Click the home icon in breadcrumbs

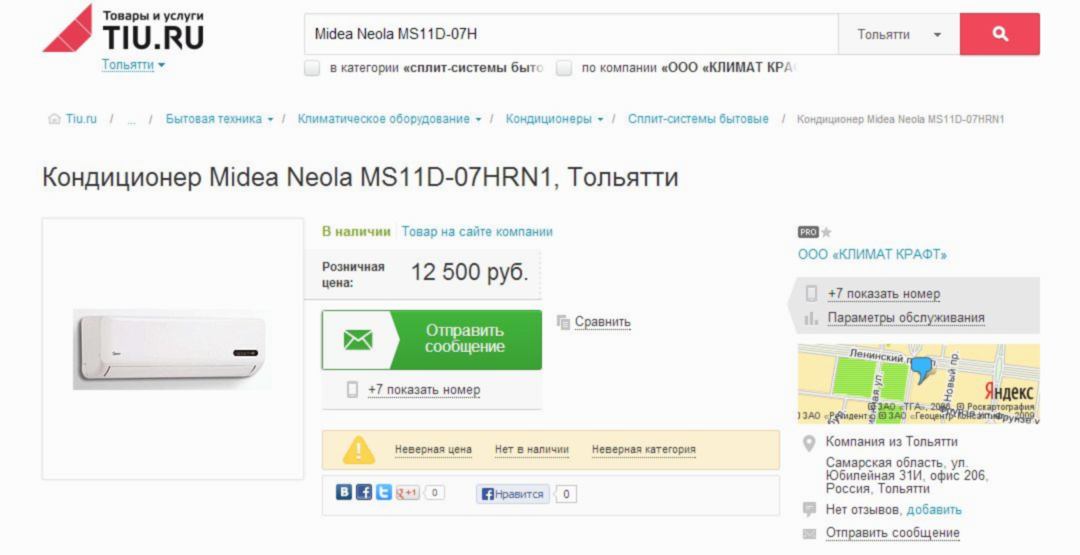[54, 119]
